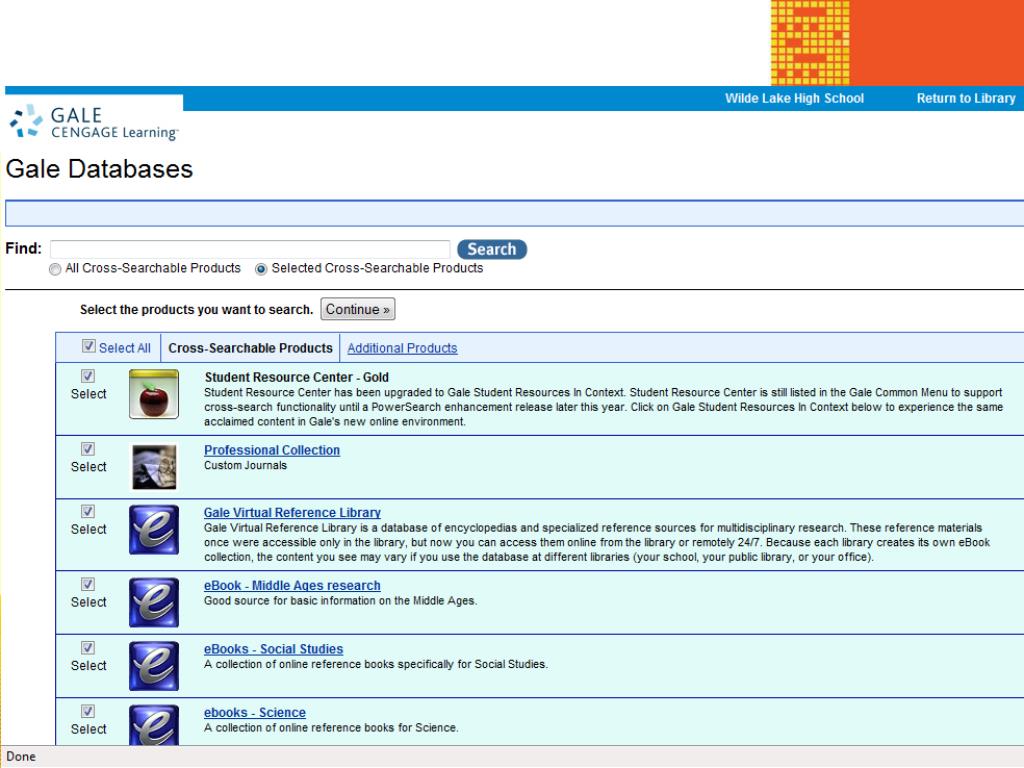This screenshot has height=768, width=1024.
Task: Uncheck the Gale Virtual Reference Library checkbox
Action: 88,511
